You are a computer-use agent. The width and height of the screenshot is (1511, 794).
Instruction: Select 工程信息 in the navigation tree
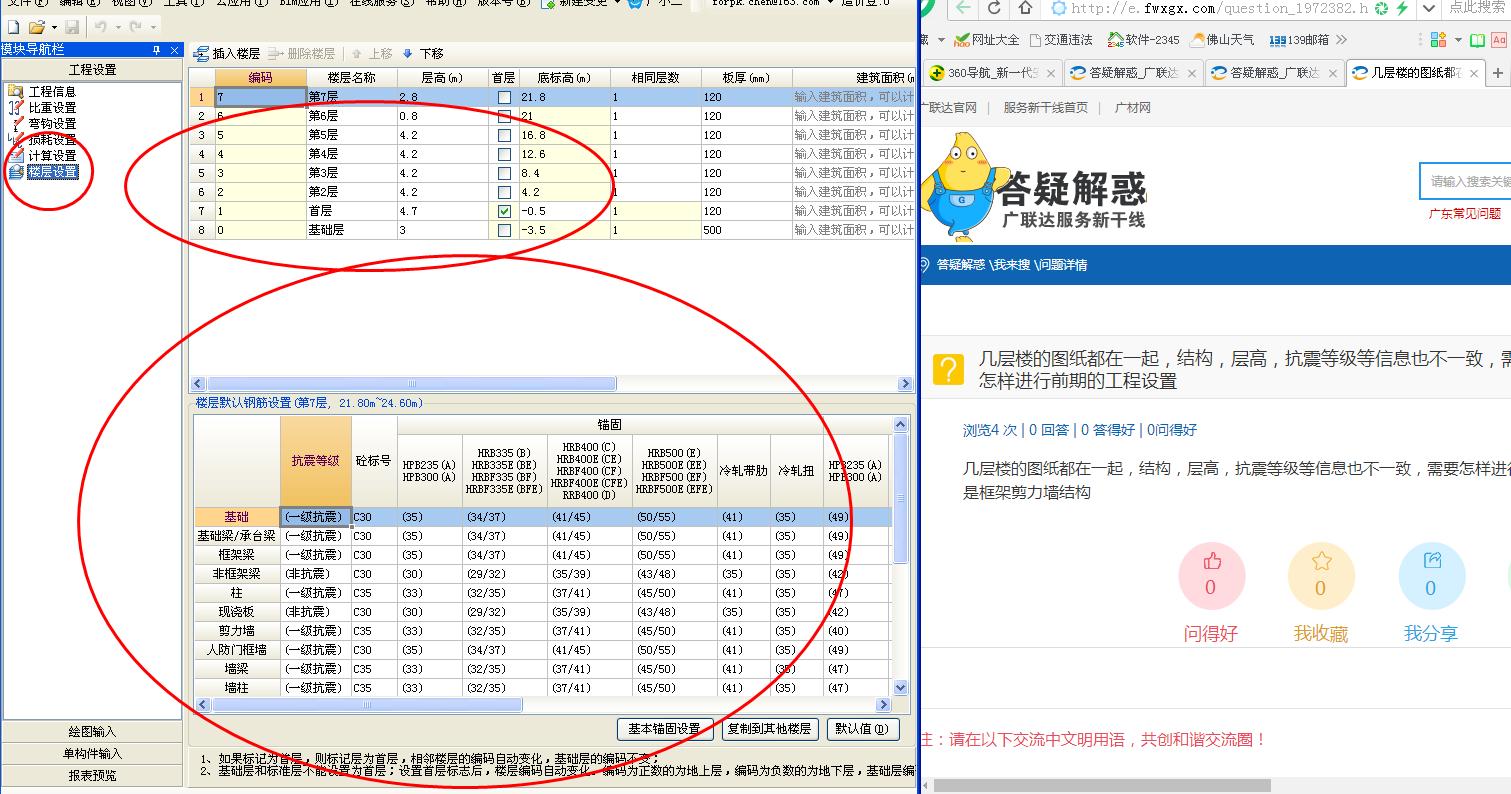52,91
